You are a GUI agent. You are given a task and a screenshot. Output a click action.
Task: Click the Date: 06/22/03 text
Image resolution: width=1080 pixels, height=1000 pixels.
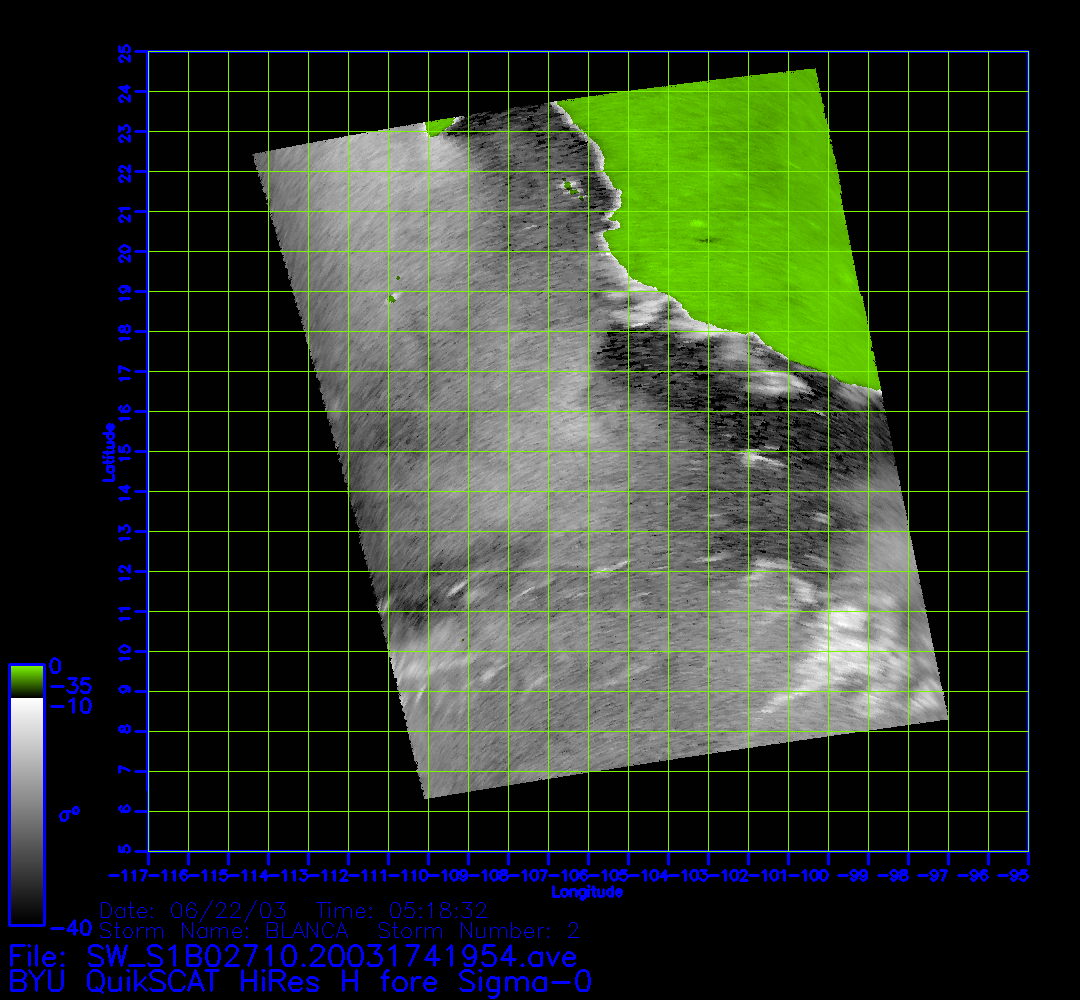click(x=194, y=910)
